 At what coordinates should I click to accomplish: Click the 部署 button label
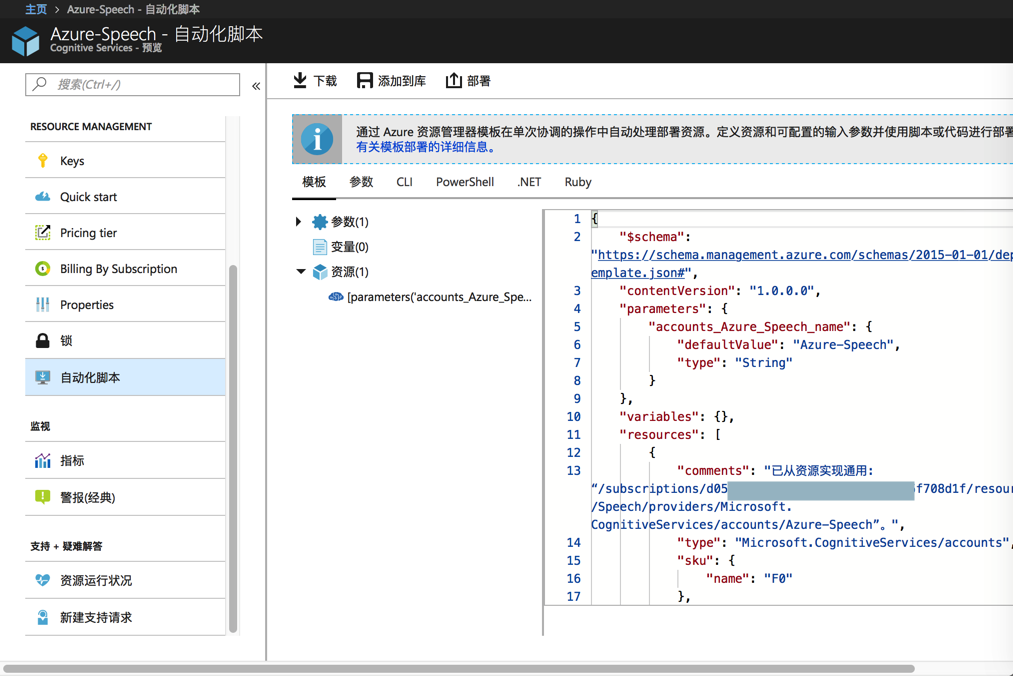coord(479,81)
